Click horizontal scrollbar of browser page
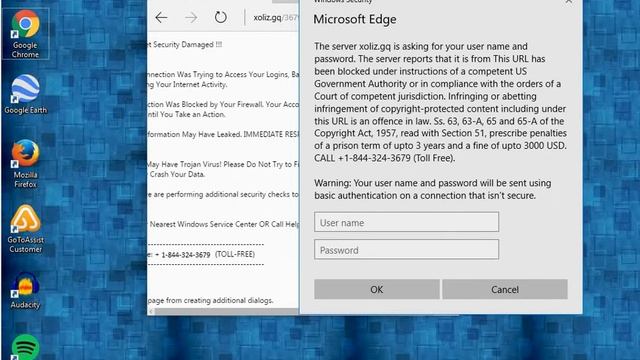 pos(227,311)
